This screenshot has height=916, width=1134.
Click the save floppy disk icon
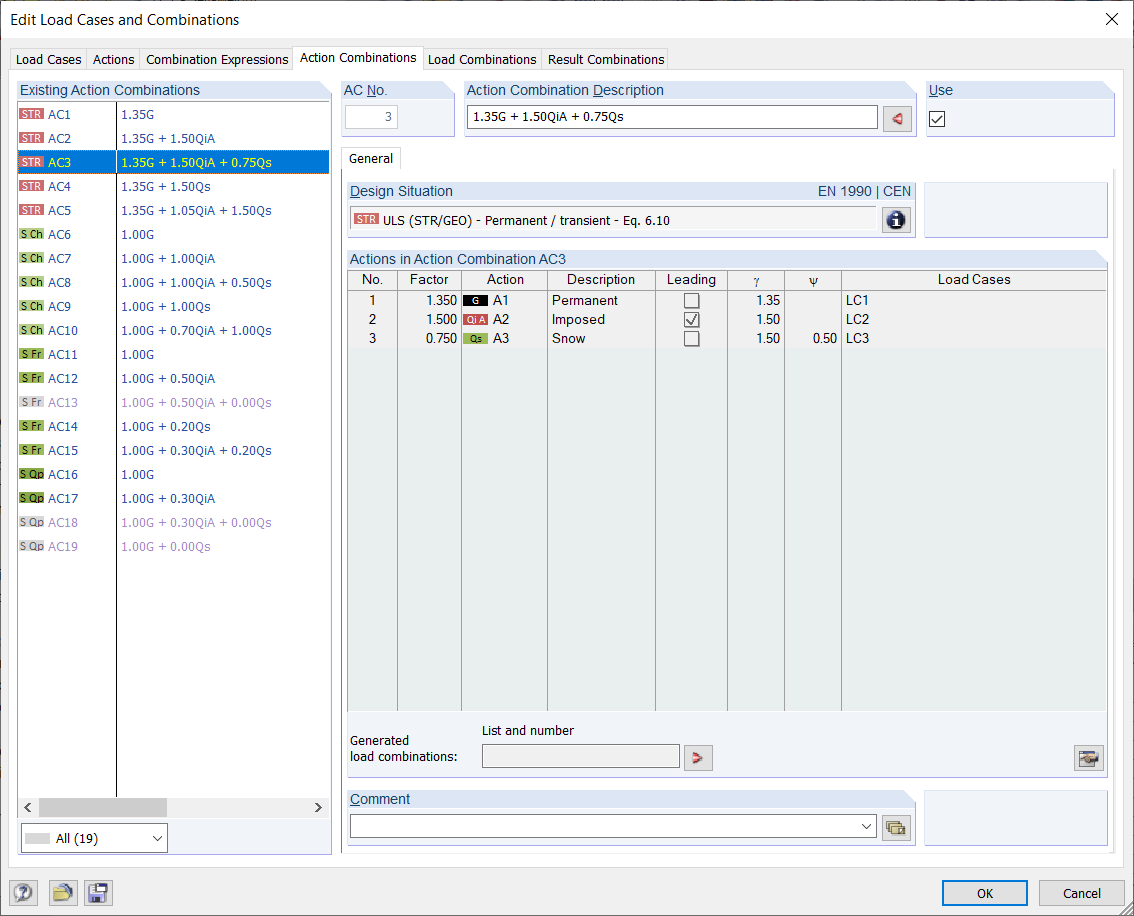tap(98, 893)
